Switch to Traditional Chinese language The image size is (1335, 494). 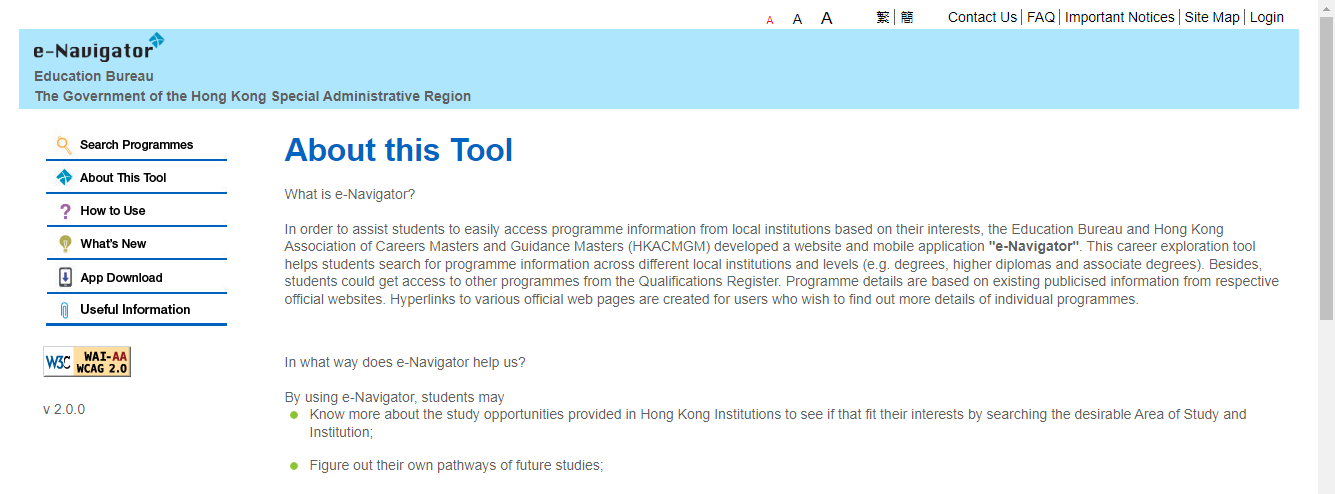pos(883,17)
